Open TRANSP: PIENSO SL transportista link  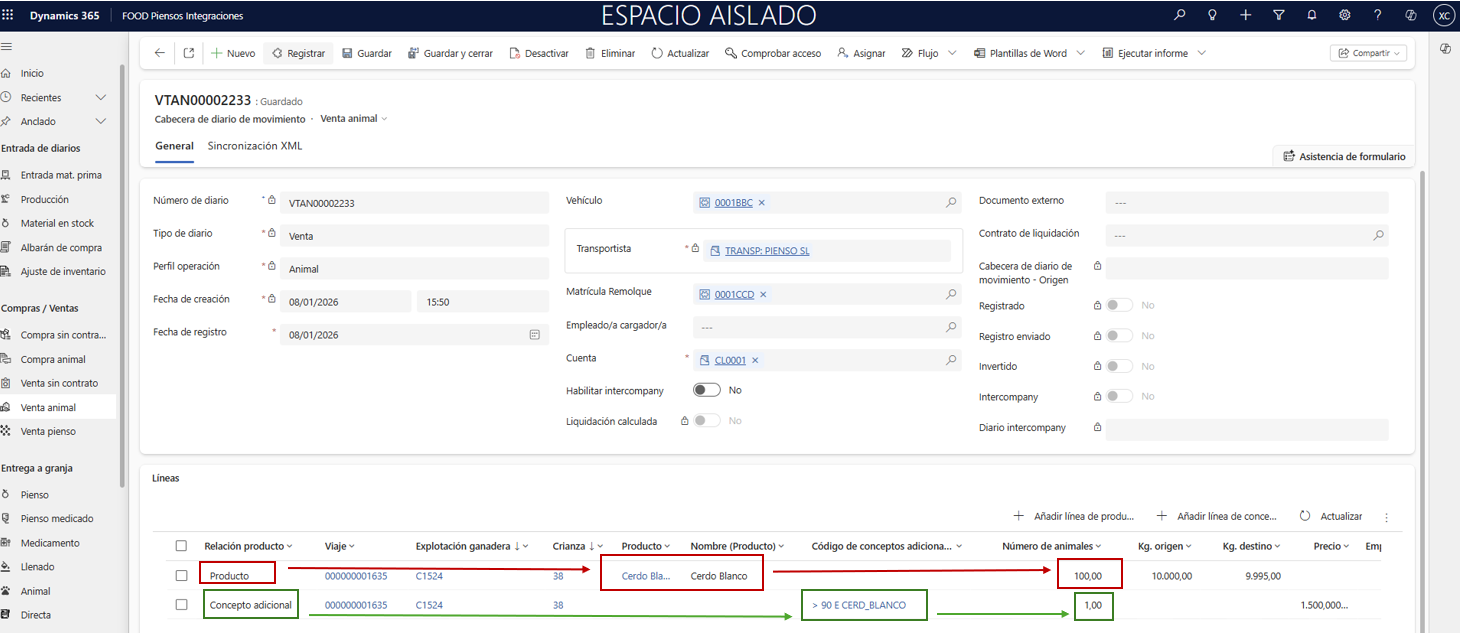[x=766, y=251]
